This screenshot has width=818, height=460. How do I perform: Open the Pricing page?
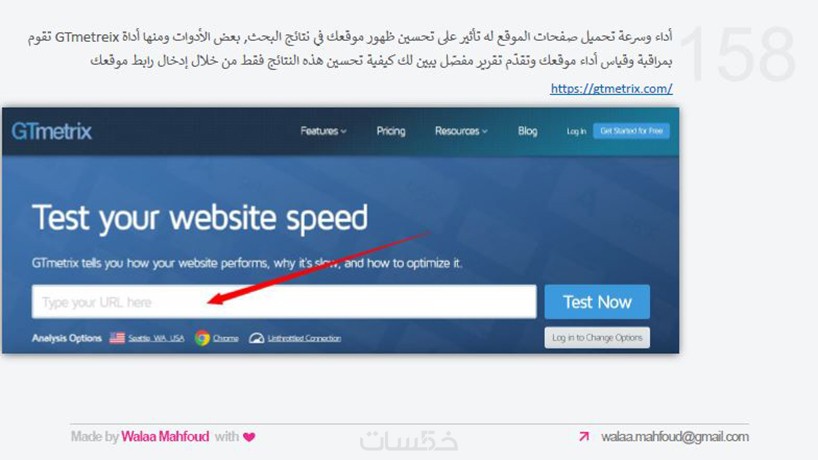[x=391, y=131]
